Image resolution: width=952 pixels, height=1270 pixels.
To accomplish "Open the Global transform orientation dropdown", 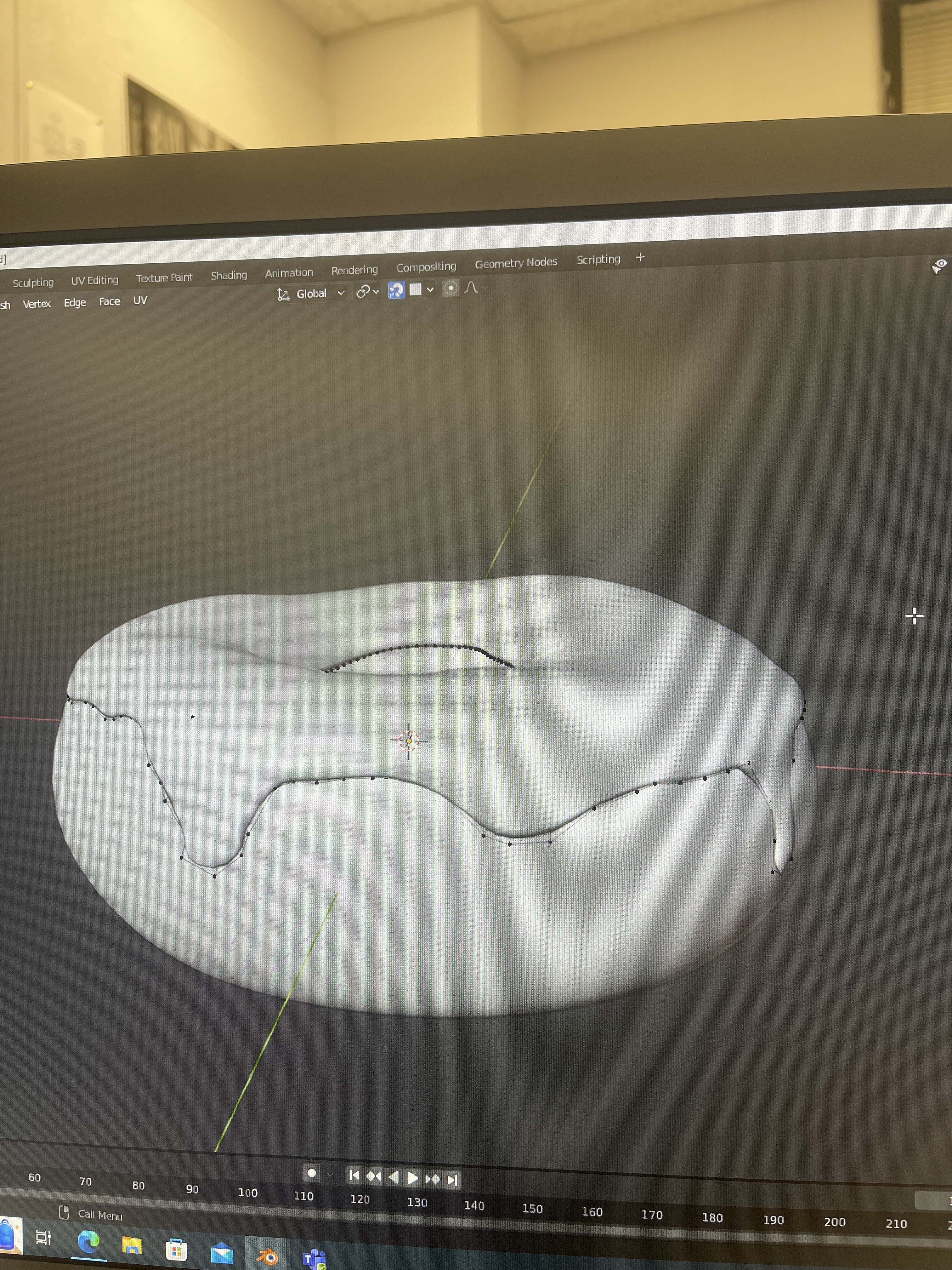I will 310,294.
